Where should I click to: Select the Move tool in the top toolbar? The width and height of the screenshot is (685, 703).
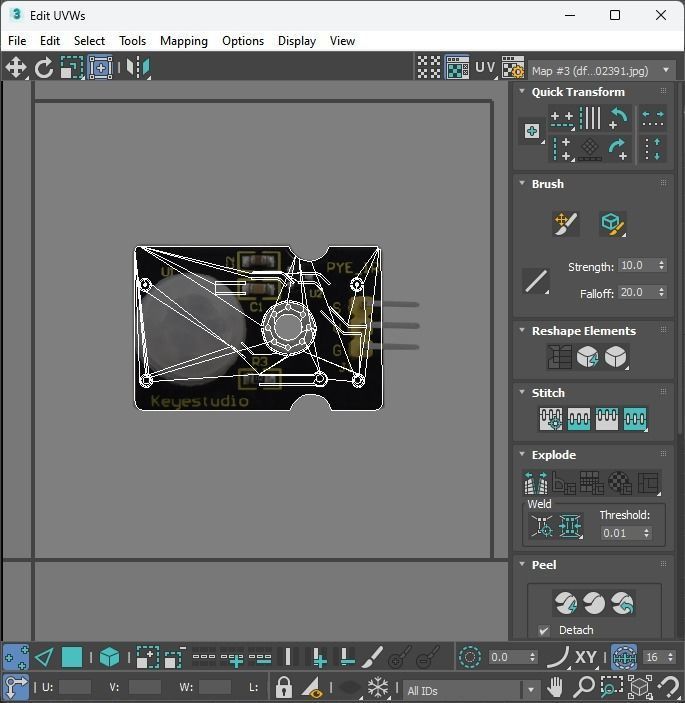(16, 68)
